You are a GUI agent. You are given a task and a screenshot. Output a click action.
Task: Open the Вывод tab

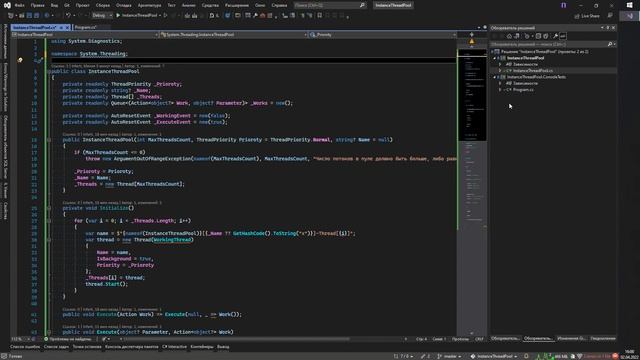pos(223,347)
